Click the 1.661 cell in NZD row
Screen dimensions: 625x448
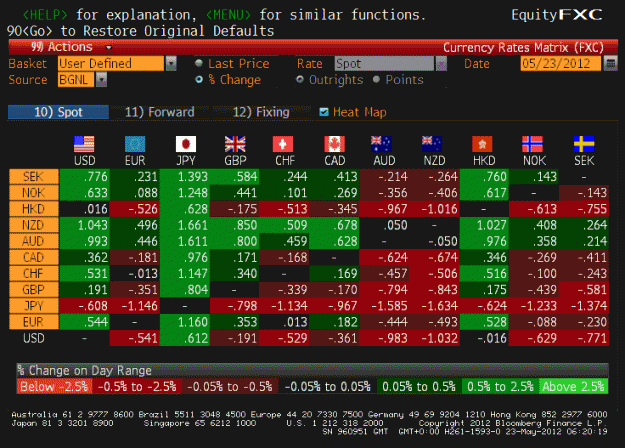coord(185,225)
